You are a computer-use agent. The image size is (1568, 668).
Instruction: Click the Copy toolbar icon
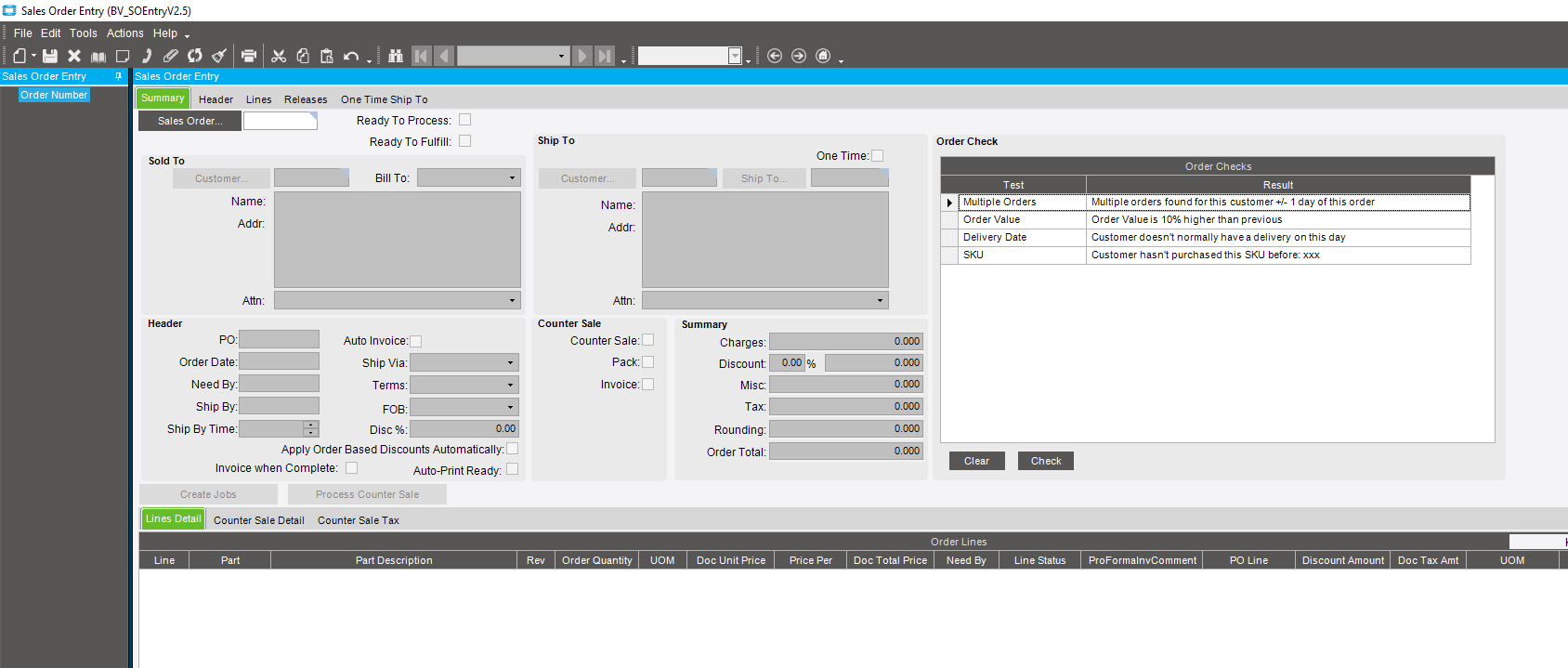click(x=303, y=56)
